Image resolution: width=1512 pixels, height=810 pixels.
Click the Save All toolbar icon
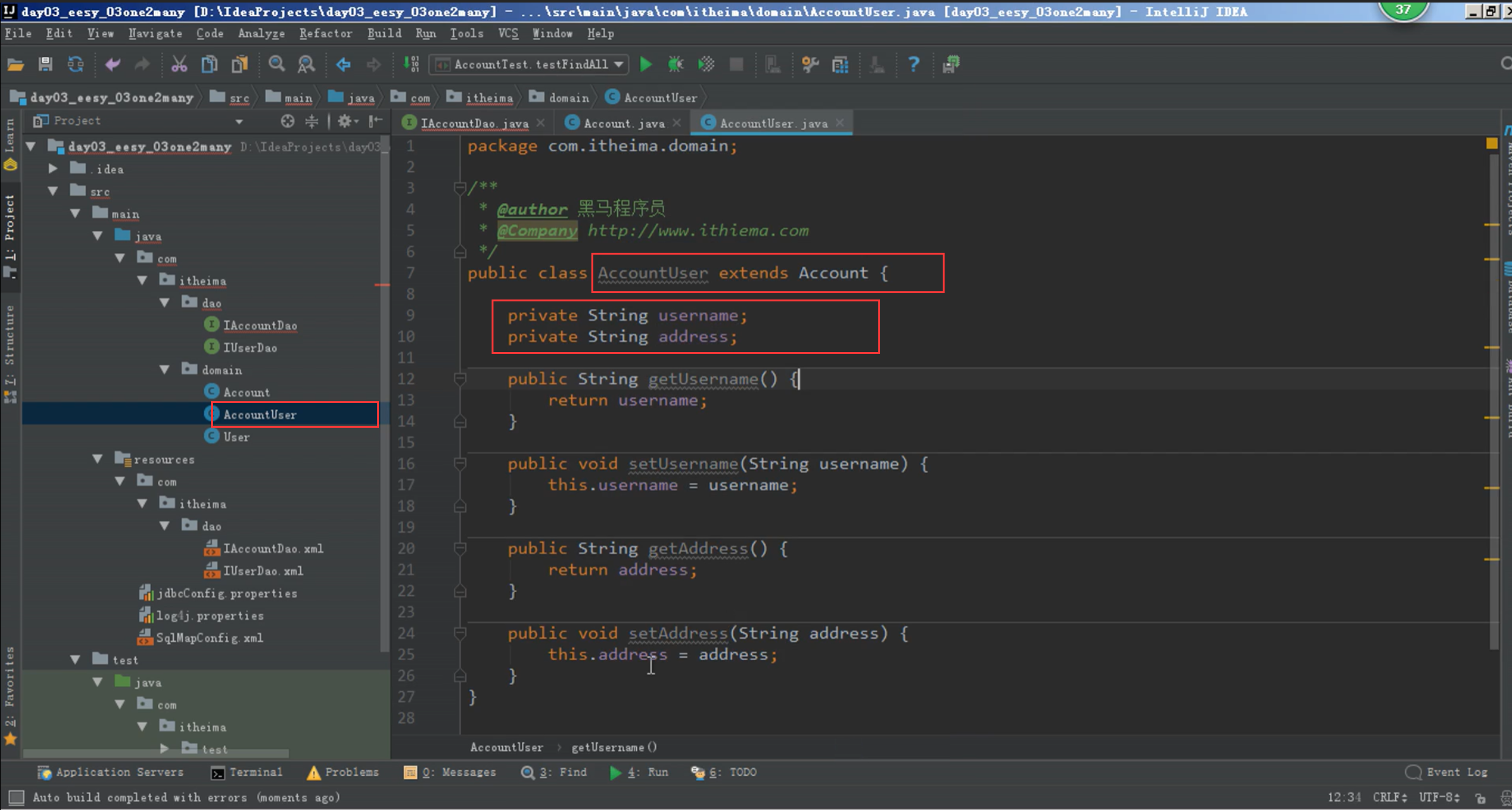point(45,64)
